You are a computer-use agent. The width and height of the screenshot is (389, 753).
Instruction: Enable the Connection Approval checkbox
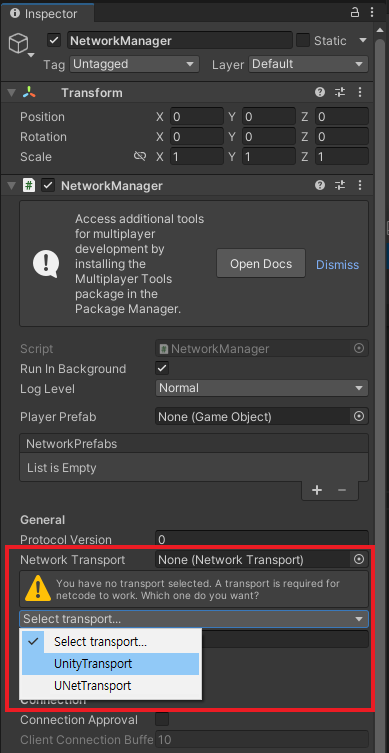(x=162, y=719)
